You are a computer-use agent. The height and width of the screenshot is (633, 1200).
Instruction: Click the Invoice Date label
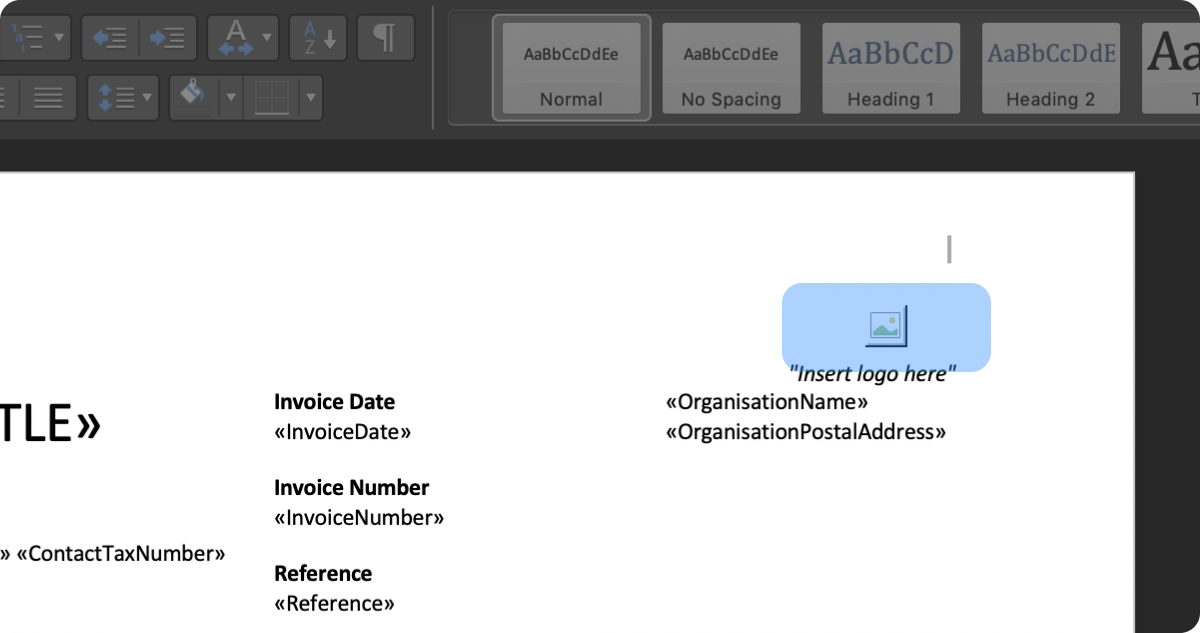click(x=334, y=402)
